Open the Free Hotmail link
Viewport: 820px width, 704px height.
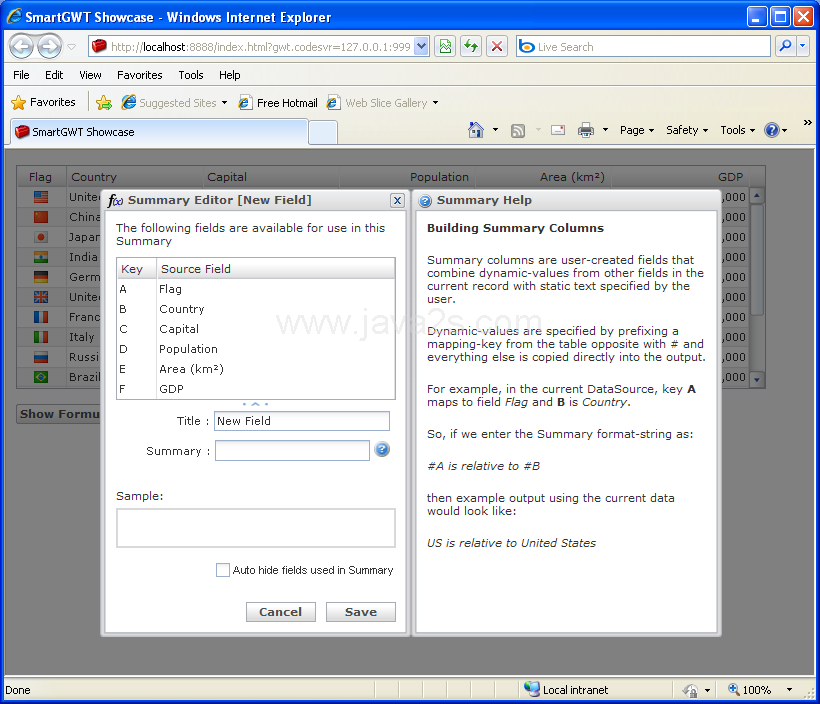coord(278,103)
